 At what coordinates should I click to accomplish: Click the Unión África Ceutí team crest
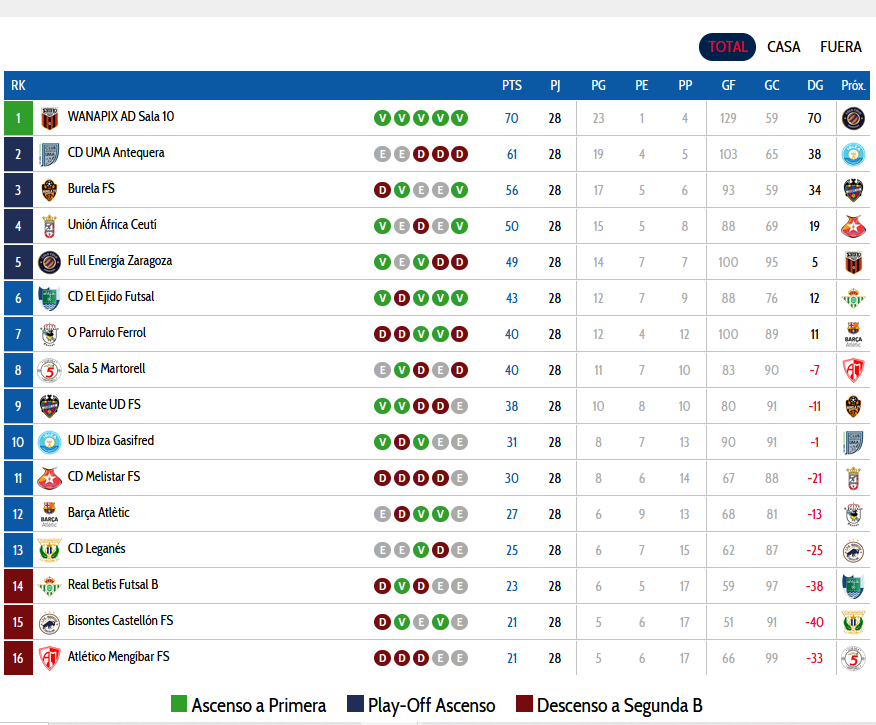click(x=49, y=226)
